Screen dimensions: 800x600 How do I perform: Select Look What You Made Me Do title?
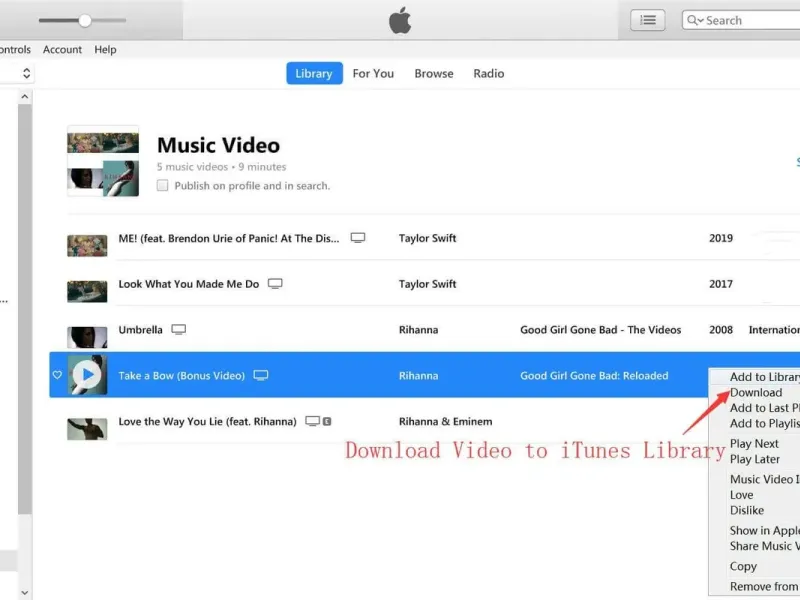(189, 284)
